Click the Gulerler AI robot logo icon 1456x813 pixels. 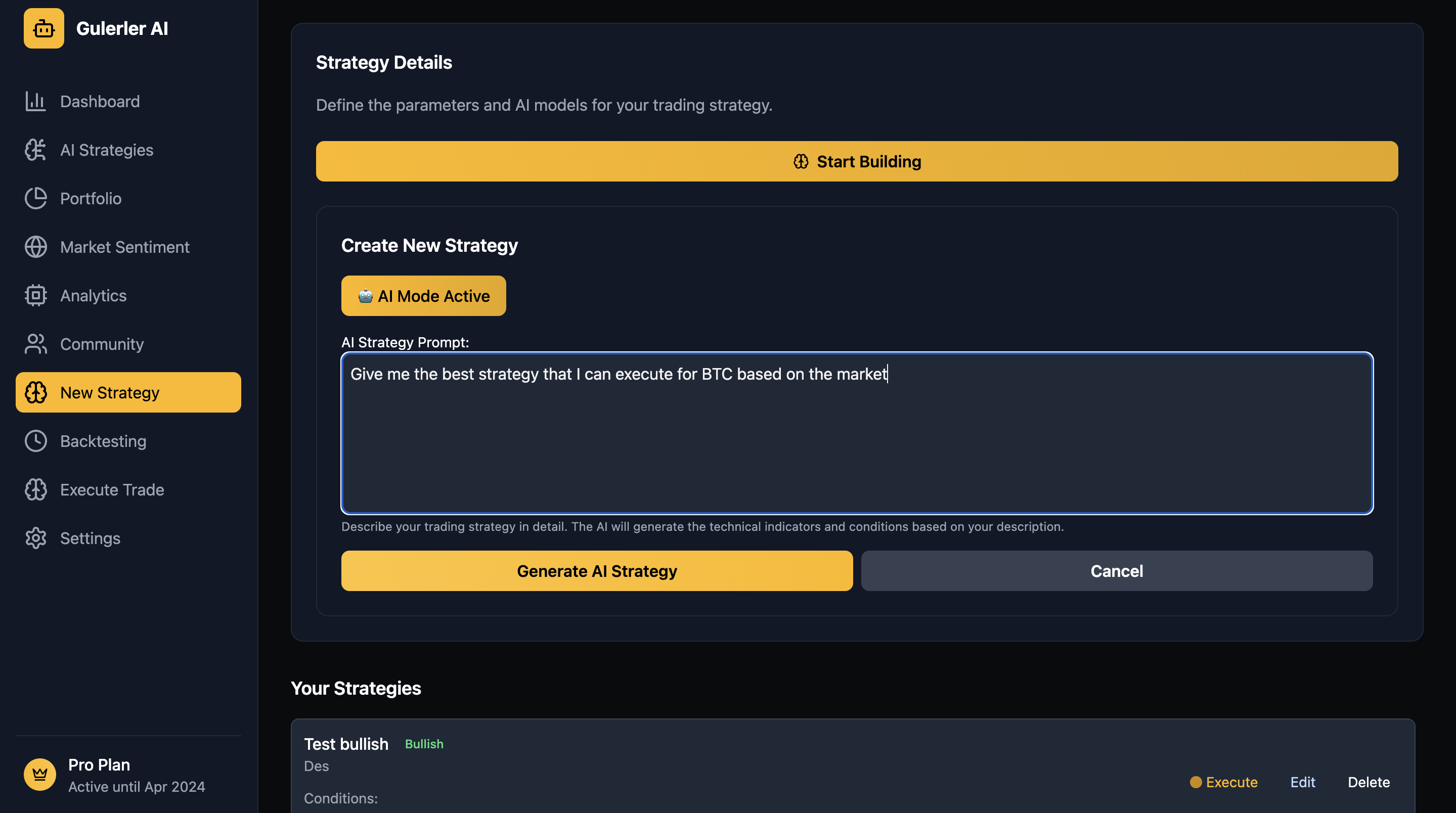coord(43,28)
